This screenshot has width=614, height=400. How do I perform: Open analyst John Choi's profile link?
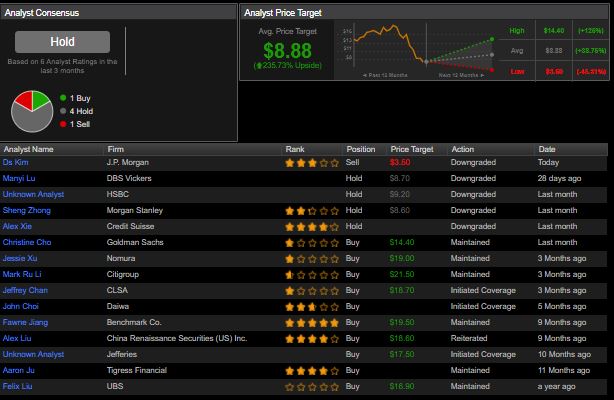(21, 306)
